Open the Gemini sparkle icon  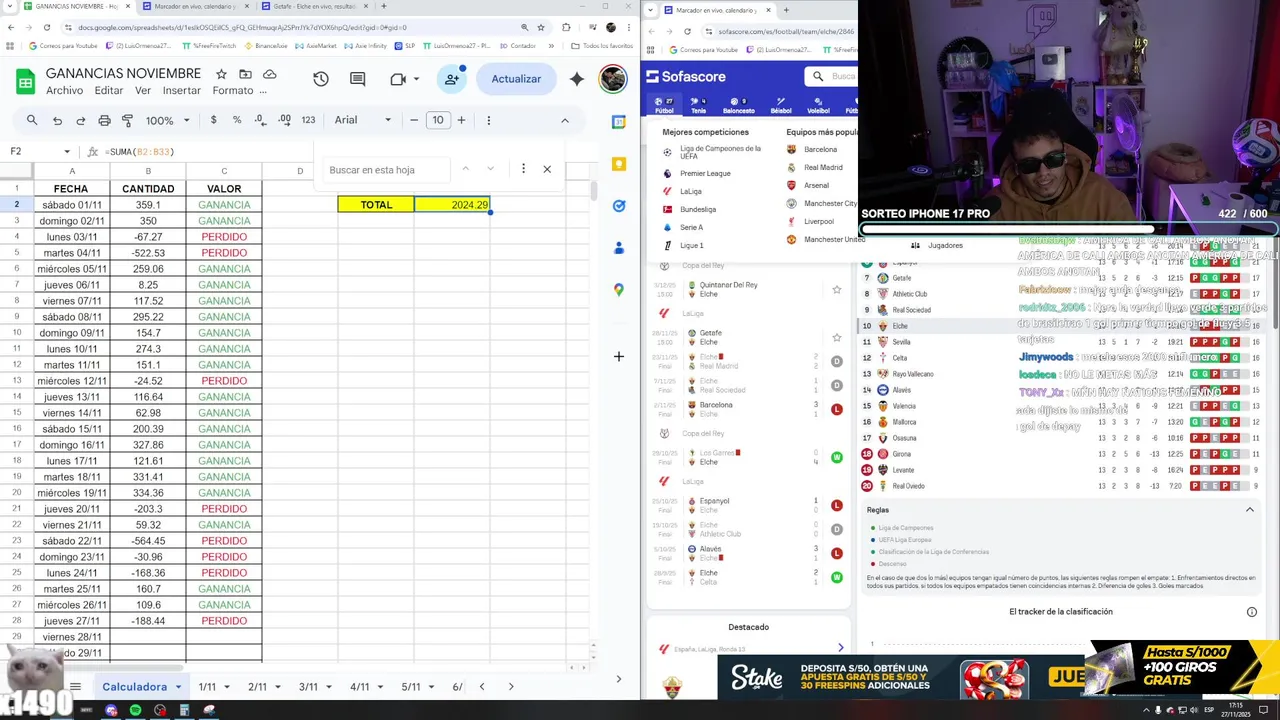click(577, 79)
